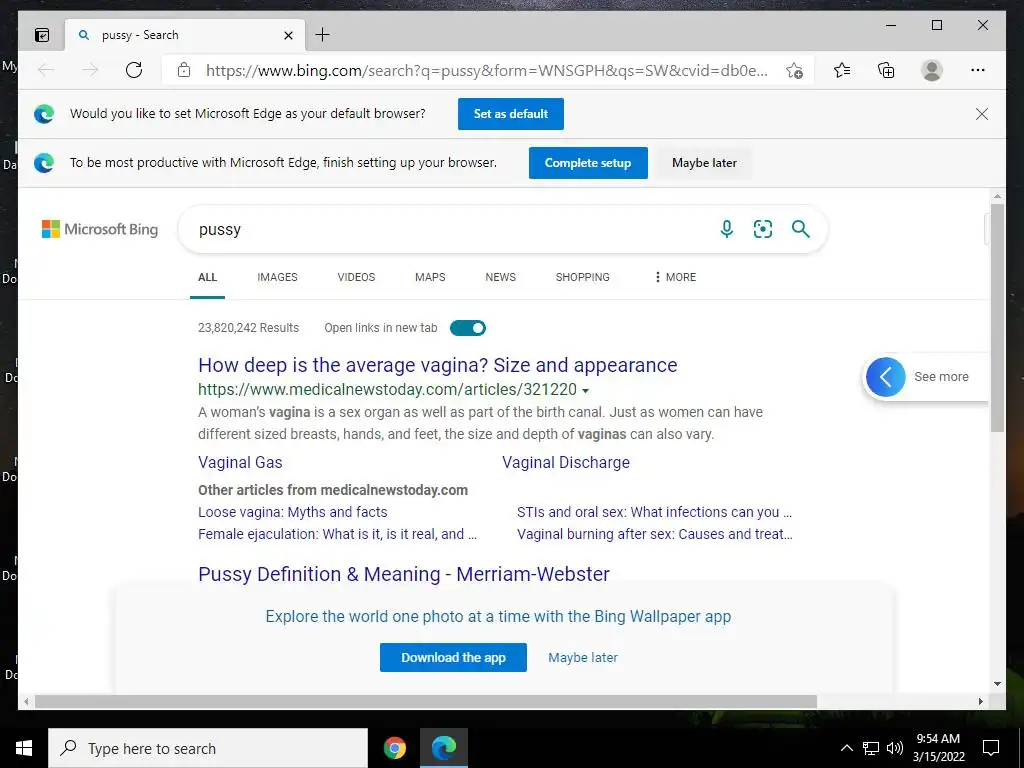Open the Vaginal Gas sublink
1024x768 pixels.
pos(240,462)
